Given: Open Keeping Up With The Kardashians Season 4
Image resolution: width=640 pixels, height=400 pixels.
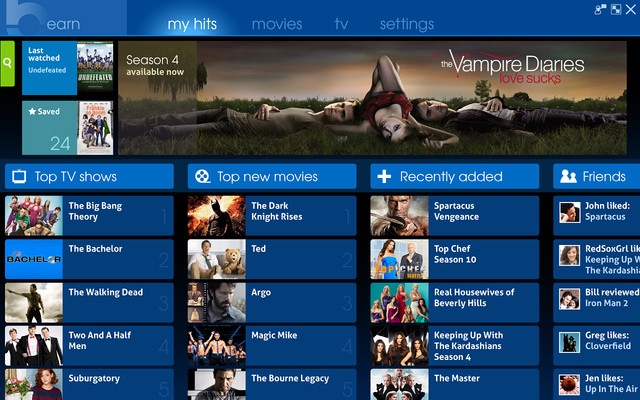Looking at the screenshot, I should pyautogui.click(x=455, y=346).
